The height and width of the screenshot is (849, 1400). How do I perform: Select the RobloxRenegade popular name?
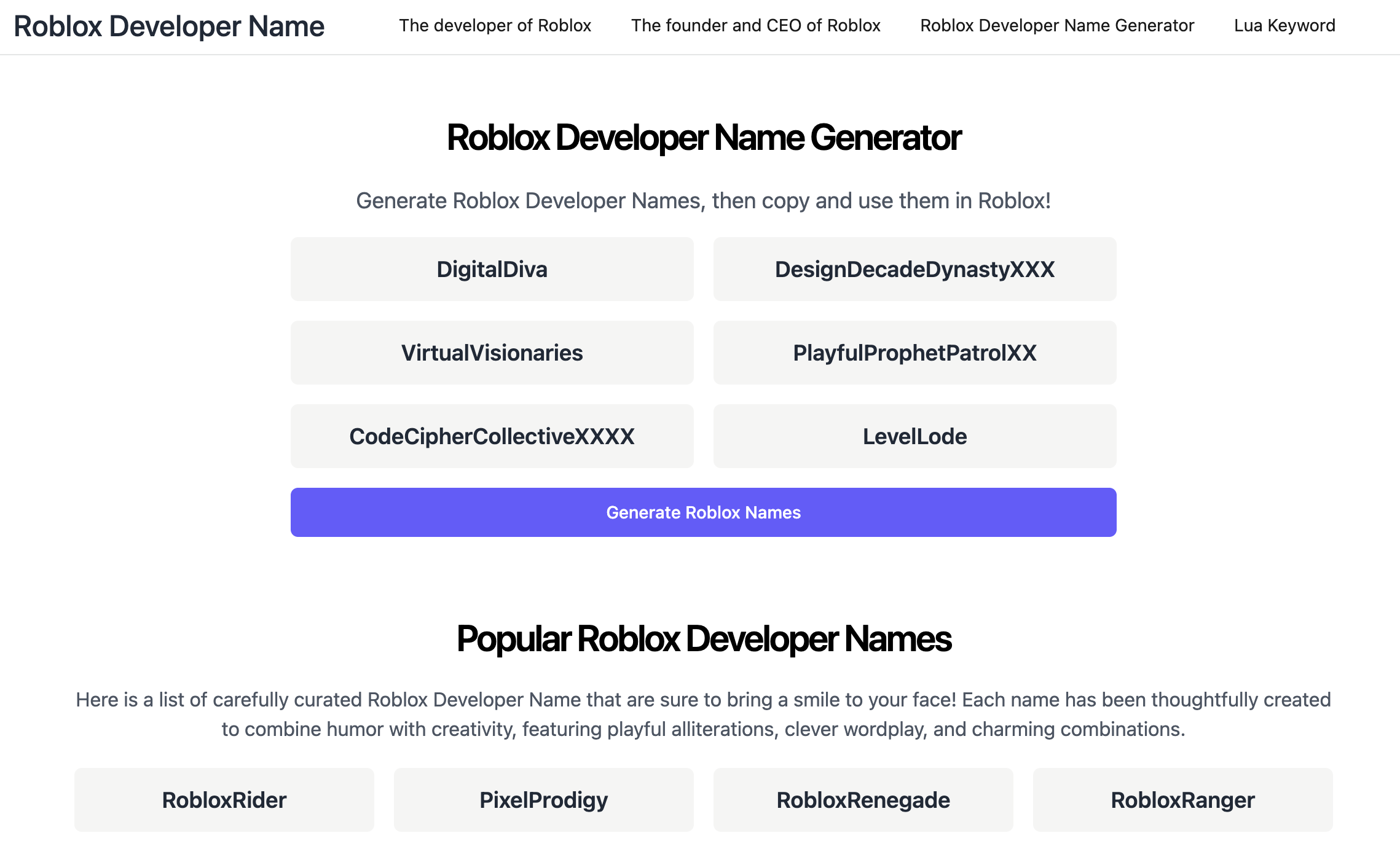point(863,800)
